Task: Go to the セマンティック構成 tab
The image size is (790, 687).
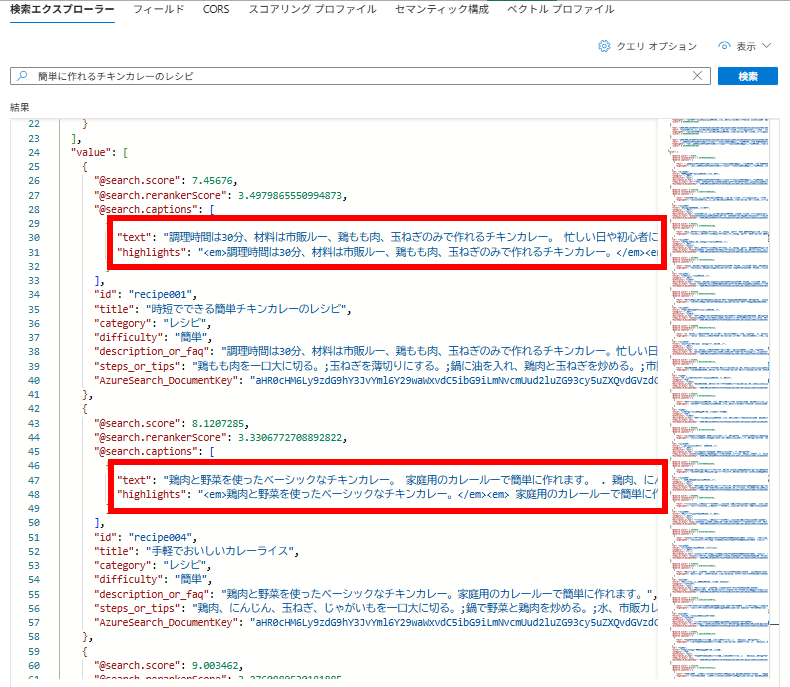Action: (x=442, y=9)
